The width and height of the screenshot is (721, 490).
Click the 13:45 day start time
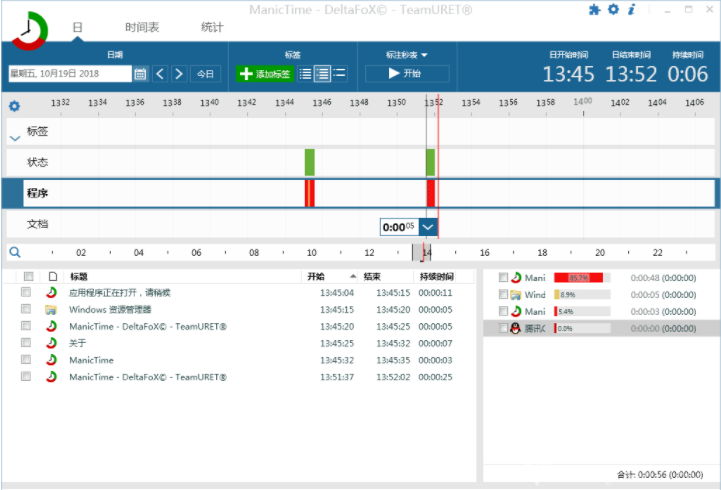point(568,74)
